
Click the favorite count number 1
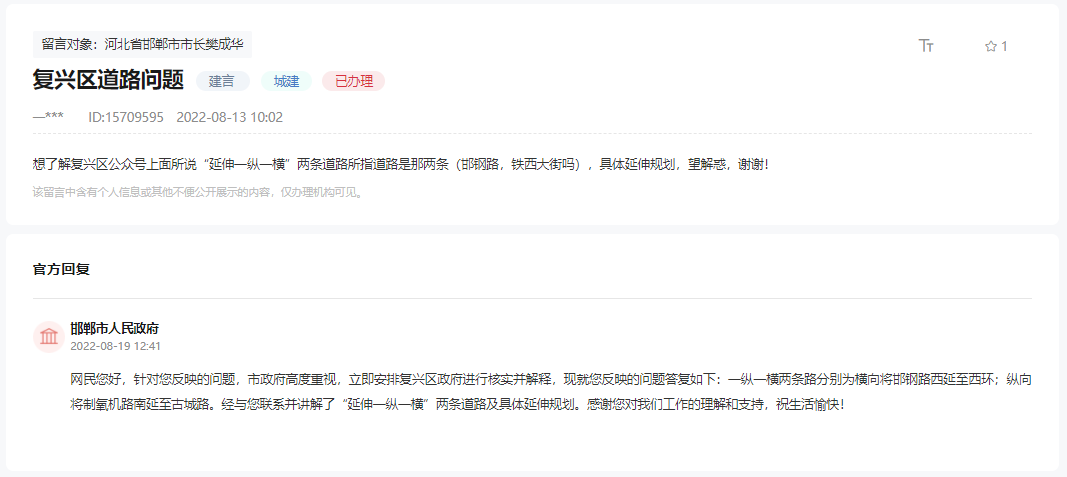(x=1004, y=46)
